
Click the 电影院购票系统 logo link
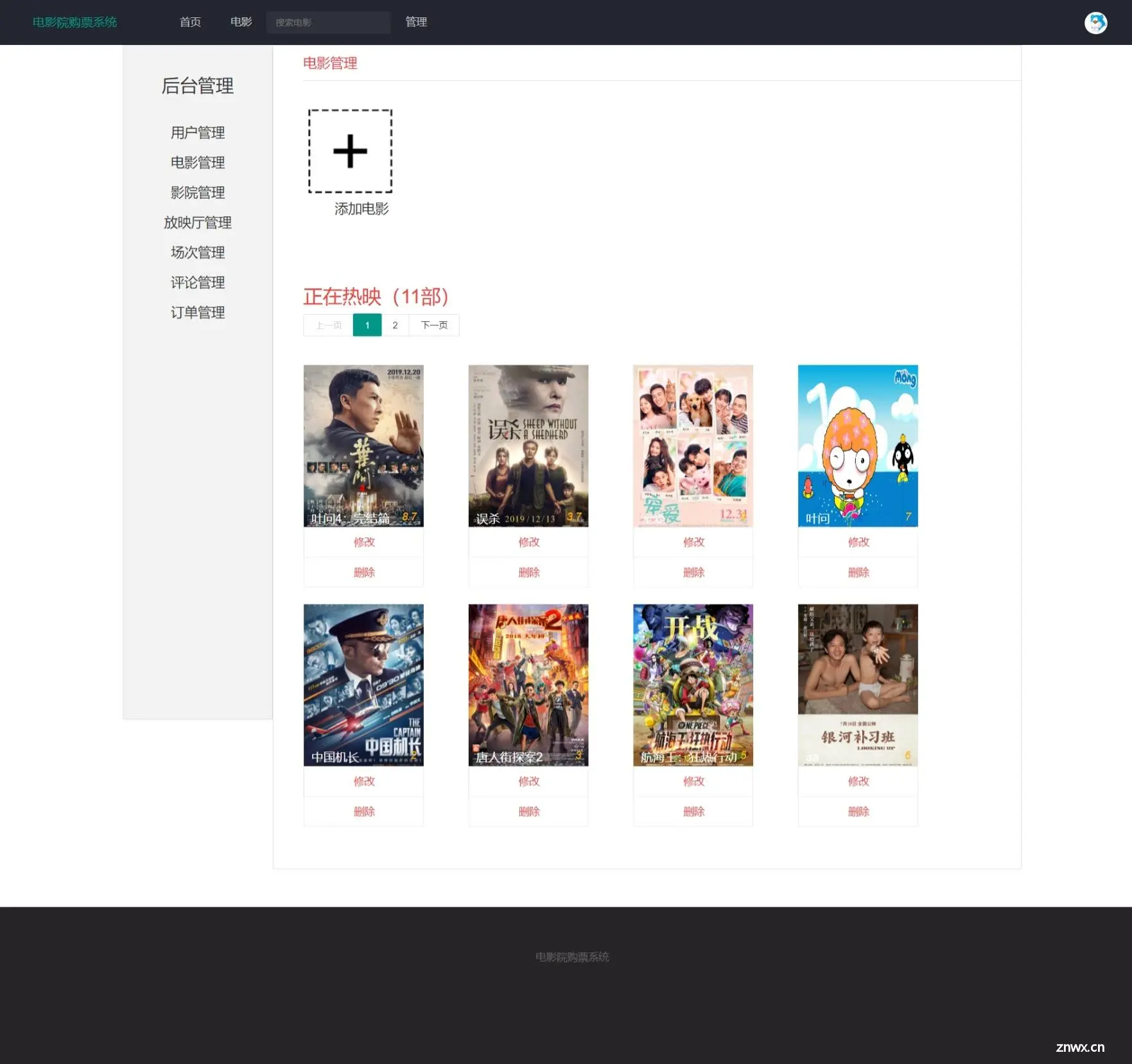pyautogui.click(x=74, y=22)
